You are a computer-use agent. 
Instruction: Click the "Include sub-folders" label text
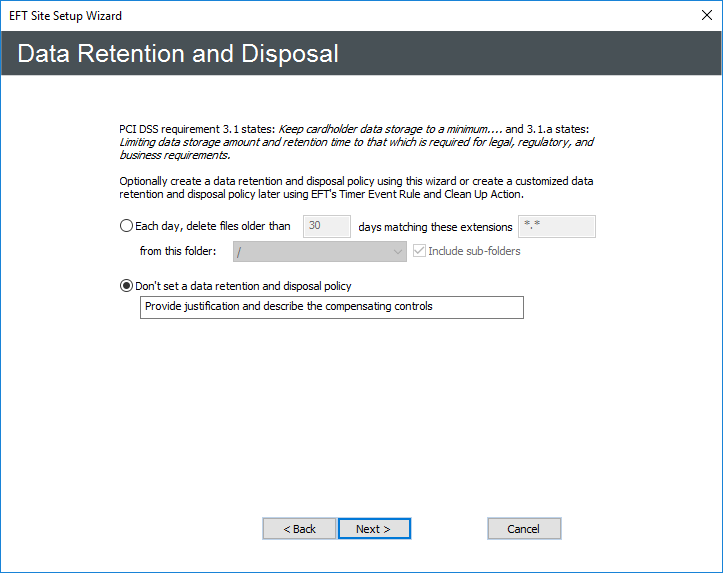point(474,251)
